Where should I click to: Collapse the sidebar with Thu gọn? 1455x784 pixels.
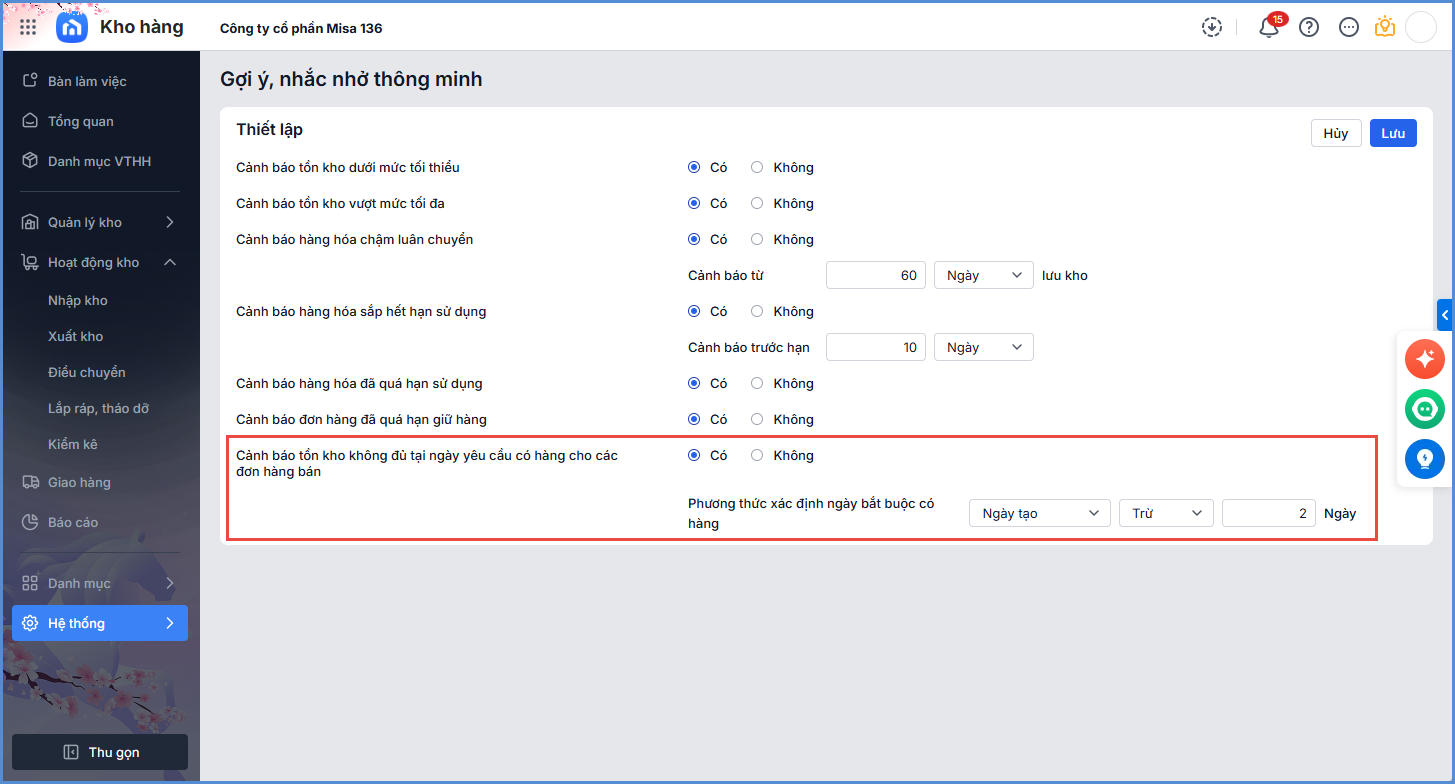[100, 752]
